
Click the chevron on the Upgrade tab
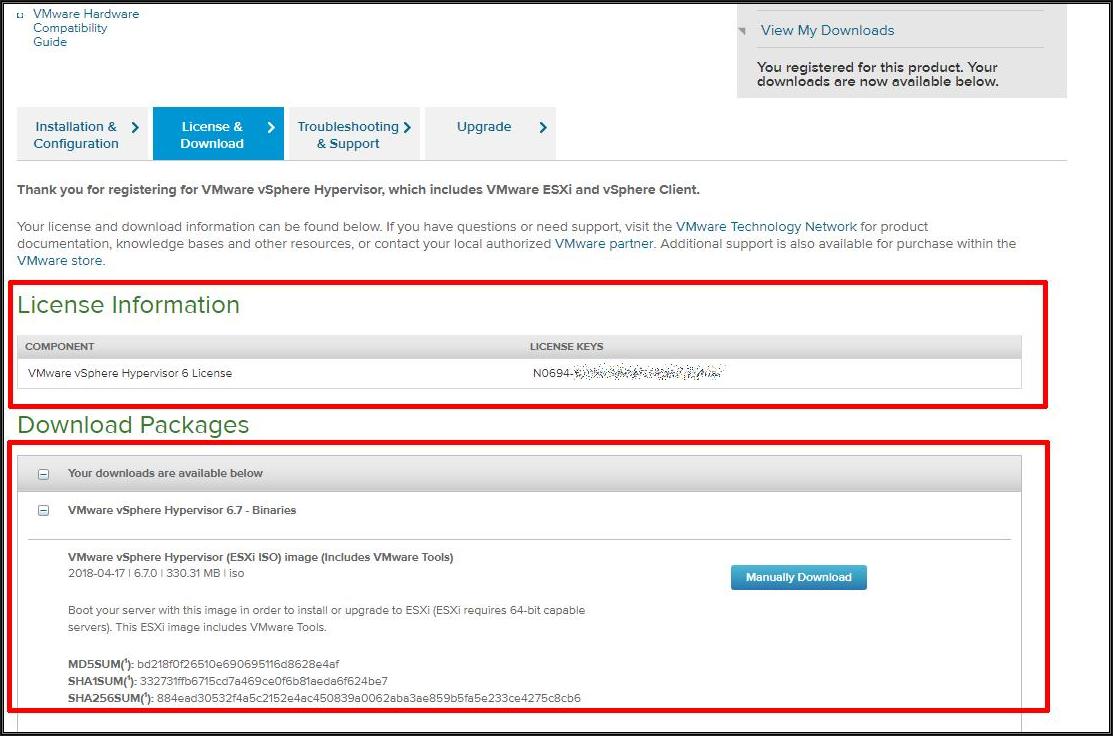point(543,127)
